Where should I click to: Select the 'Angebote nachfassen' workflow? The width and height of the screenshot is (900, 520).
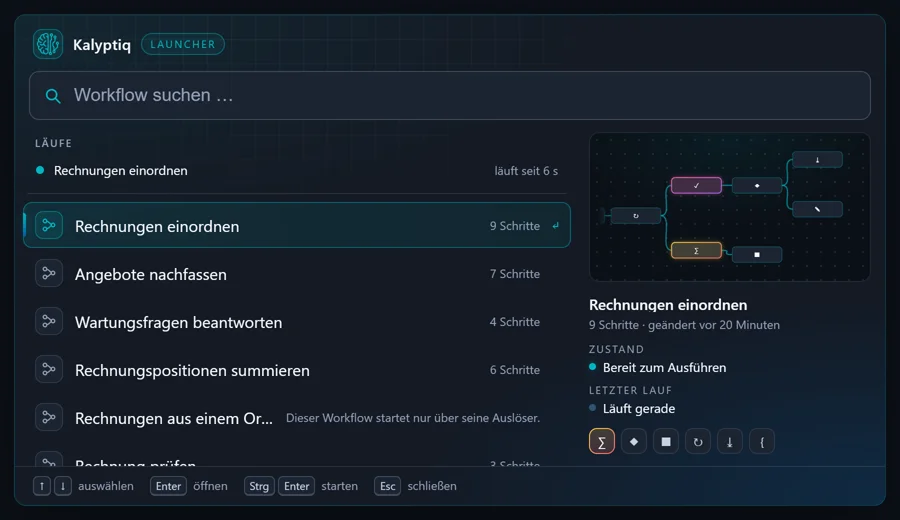(297, 274)
